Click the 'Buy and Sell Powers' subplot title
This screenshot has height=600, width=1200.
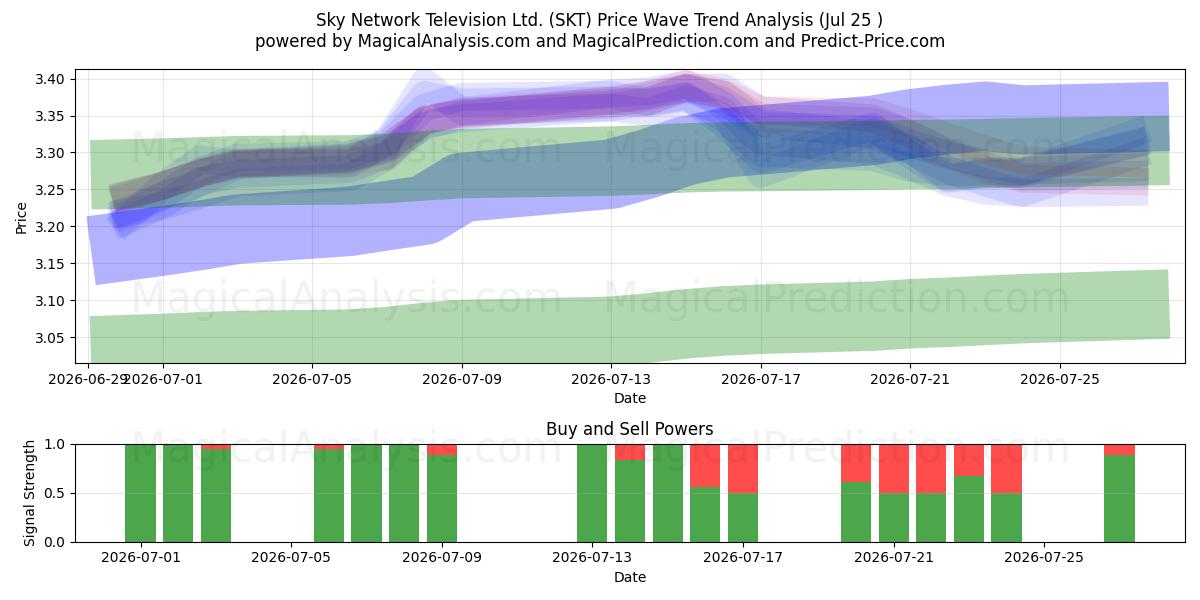pyautogui.click(x=629, y=429)
